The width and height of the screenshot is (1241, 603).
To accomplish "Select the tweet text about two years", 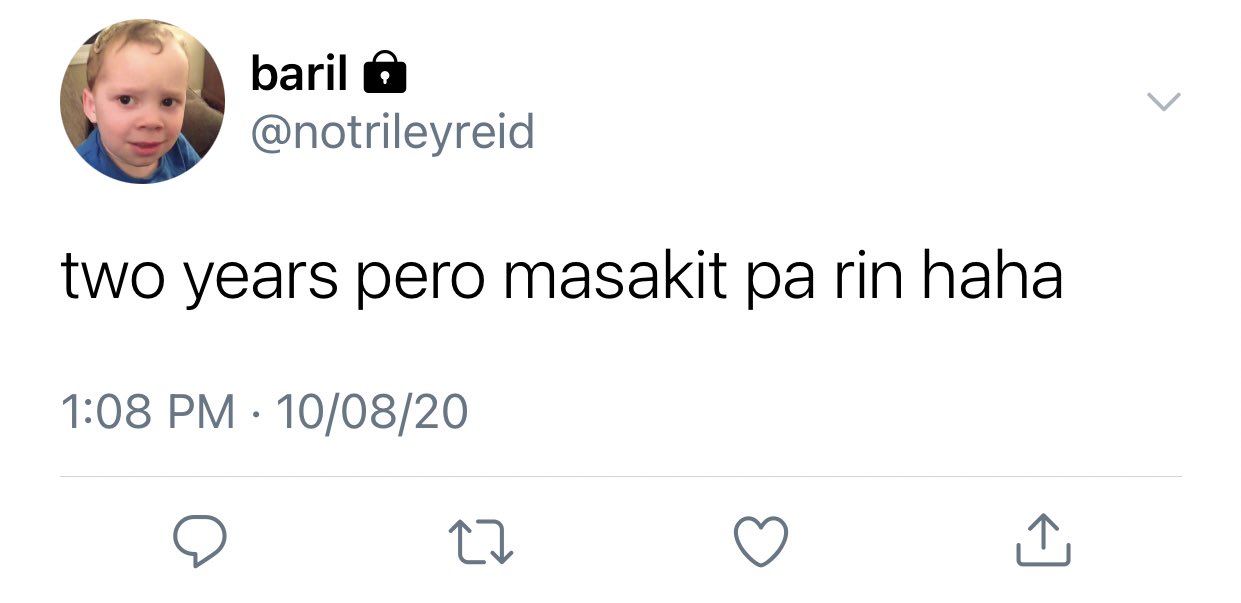I will pyautogui.click(x=561, y=277).
